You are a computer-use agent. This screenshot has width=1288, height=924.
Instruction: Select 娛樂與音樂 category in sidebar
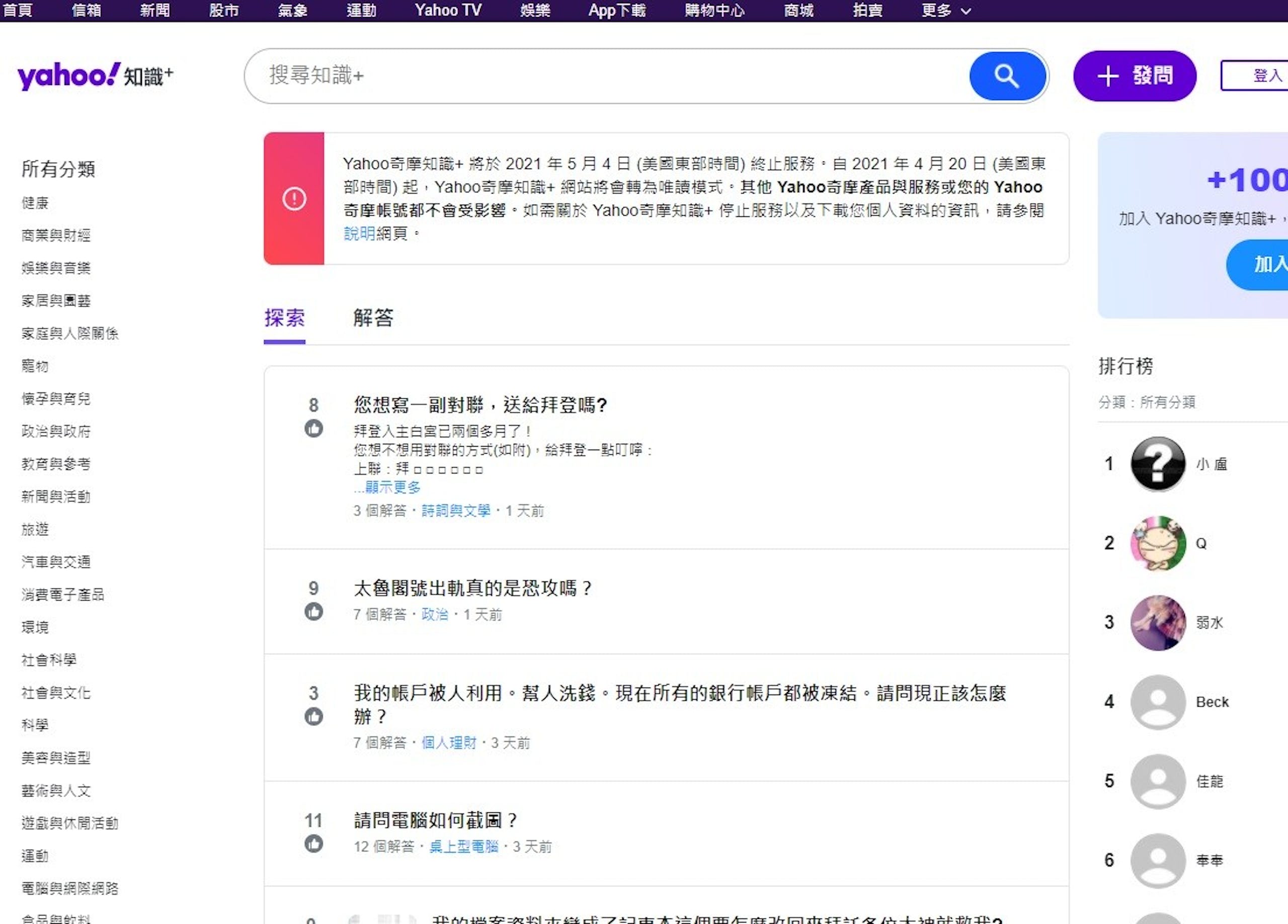pyautogui.click(x=56, y=268)
